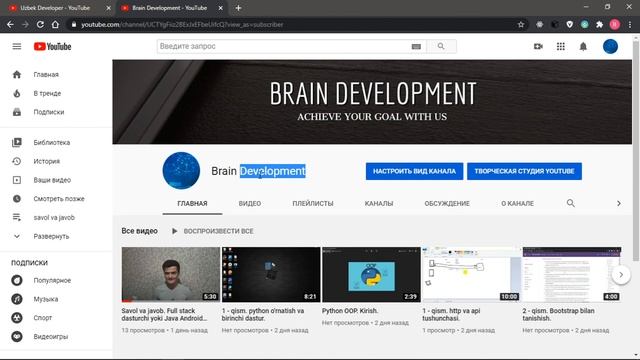Bookmark this page with the star icon
The height and width of the screenshot is (360, 640).
tap(521, 24)
